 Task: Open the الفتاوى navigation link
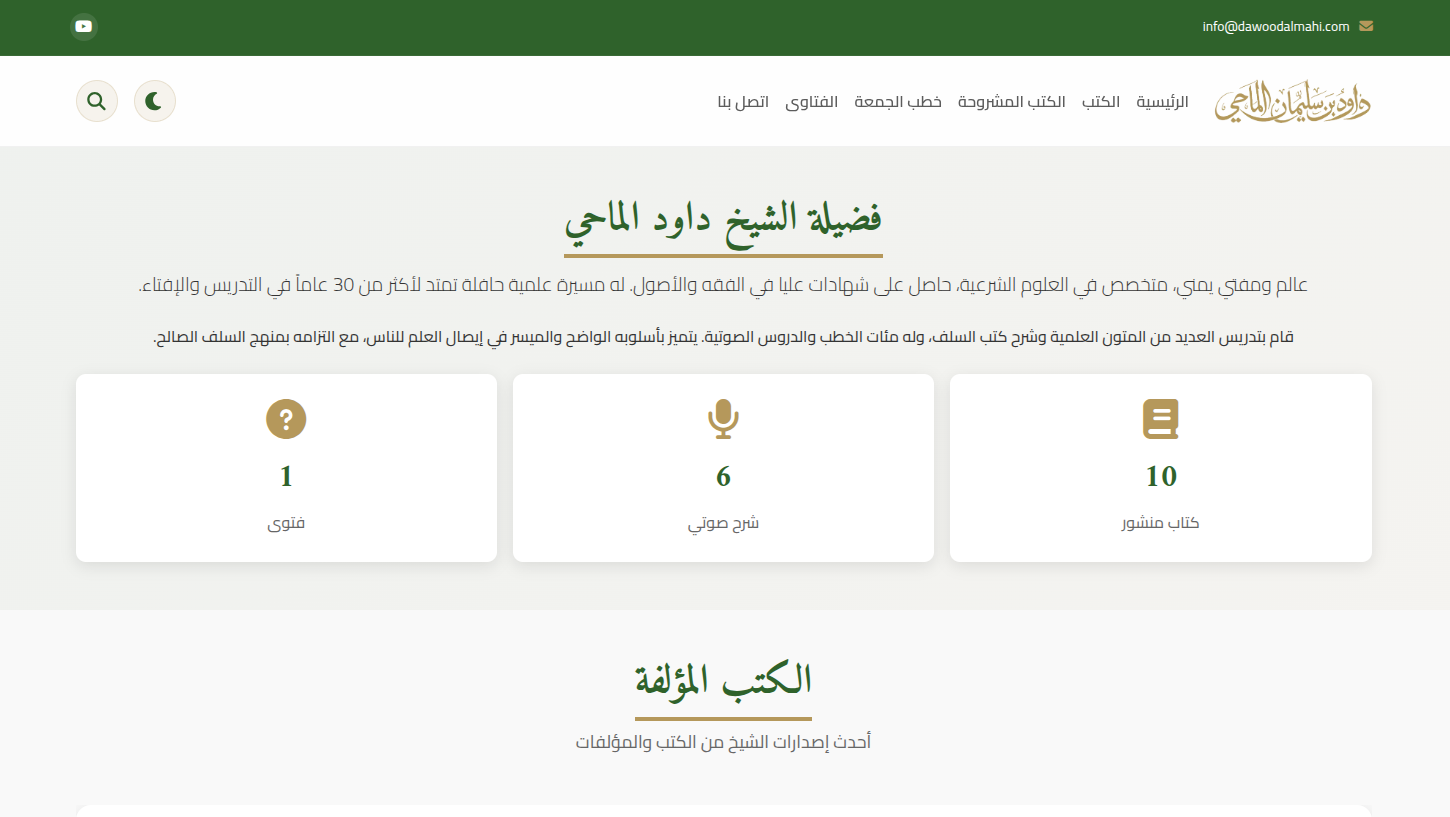pos(811,102)
